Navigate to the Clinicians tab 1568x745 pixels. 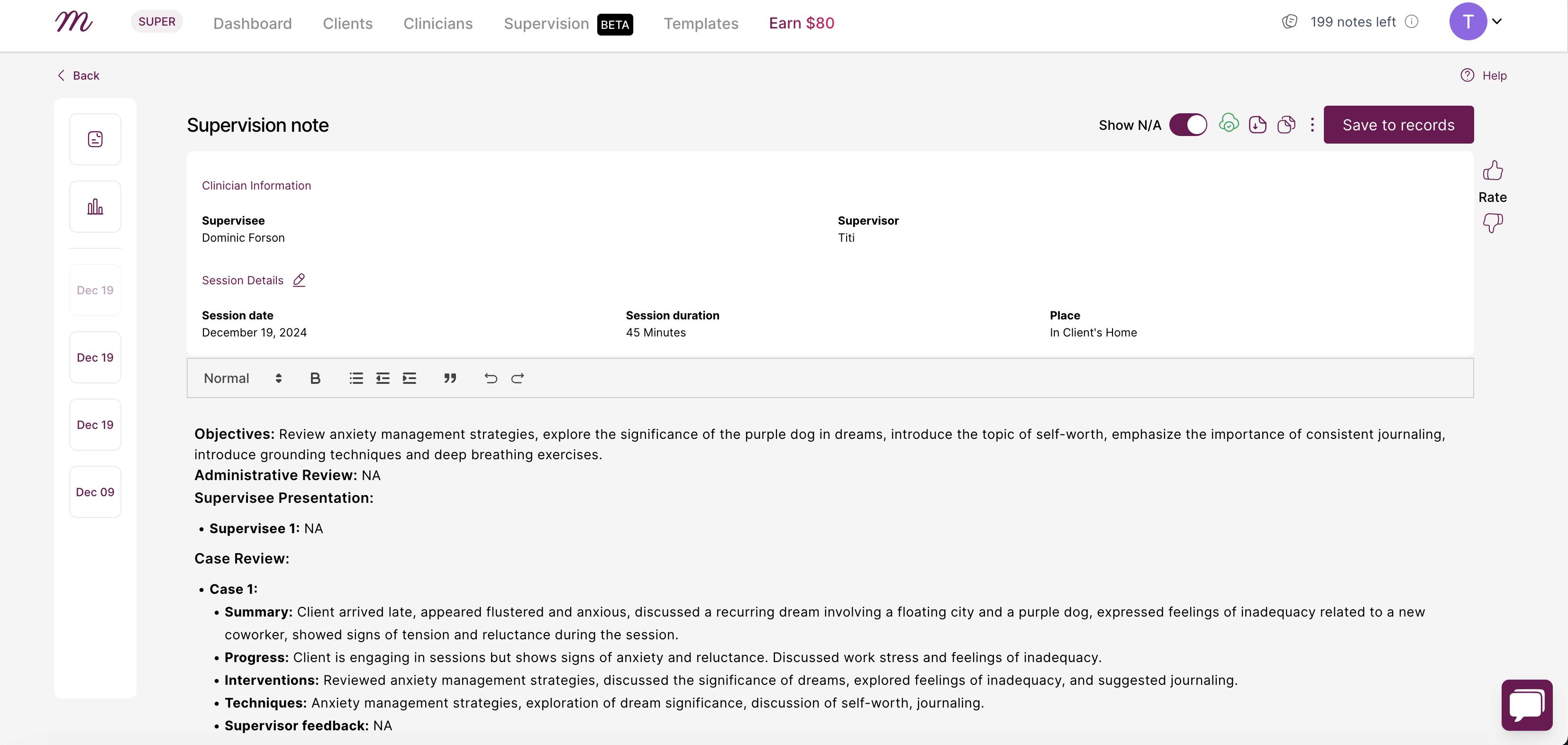click(438, 23)
